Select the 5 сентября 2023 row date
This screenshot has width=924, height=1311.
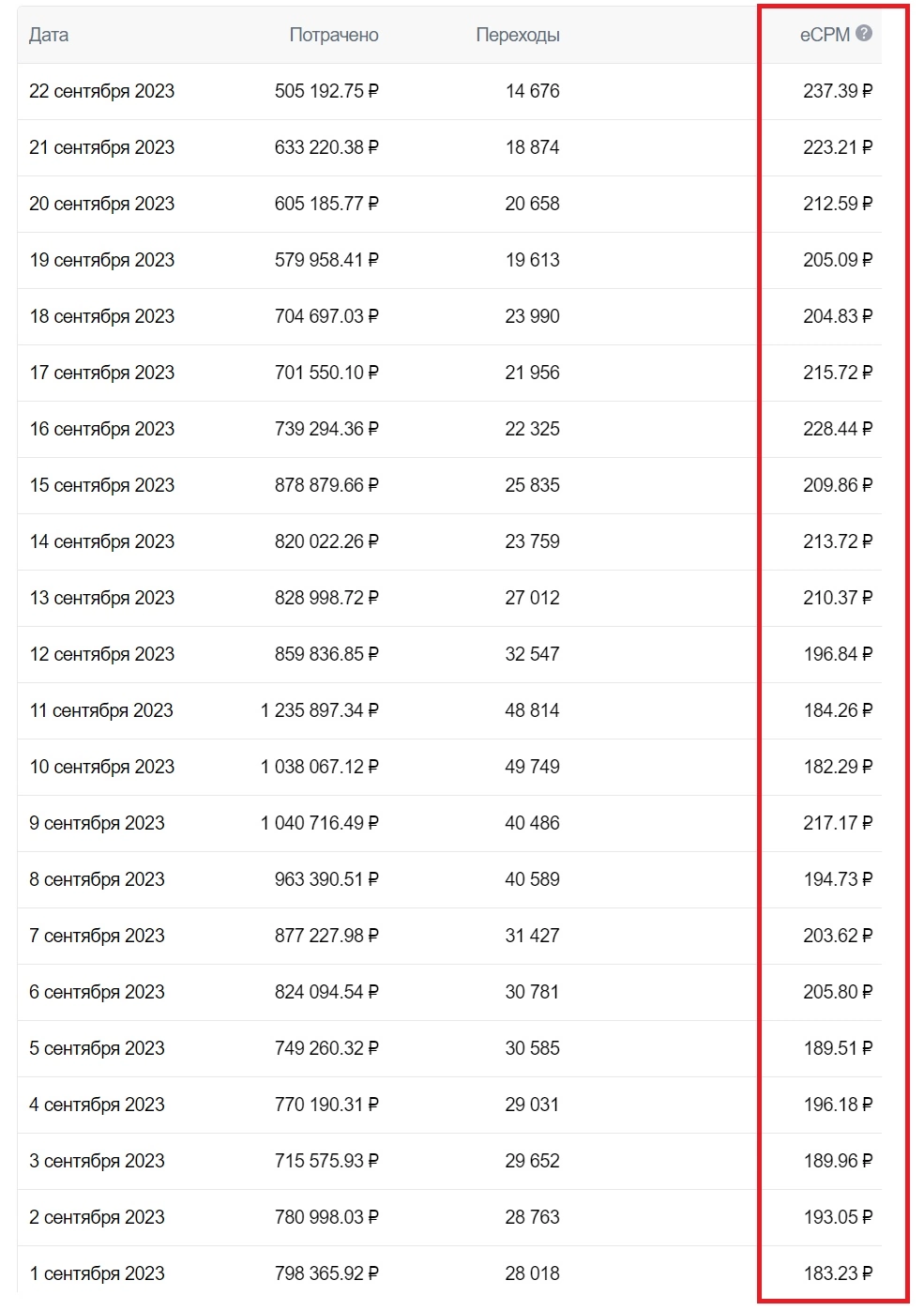tap(97, 1048)
